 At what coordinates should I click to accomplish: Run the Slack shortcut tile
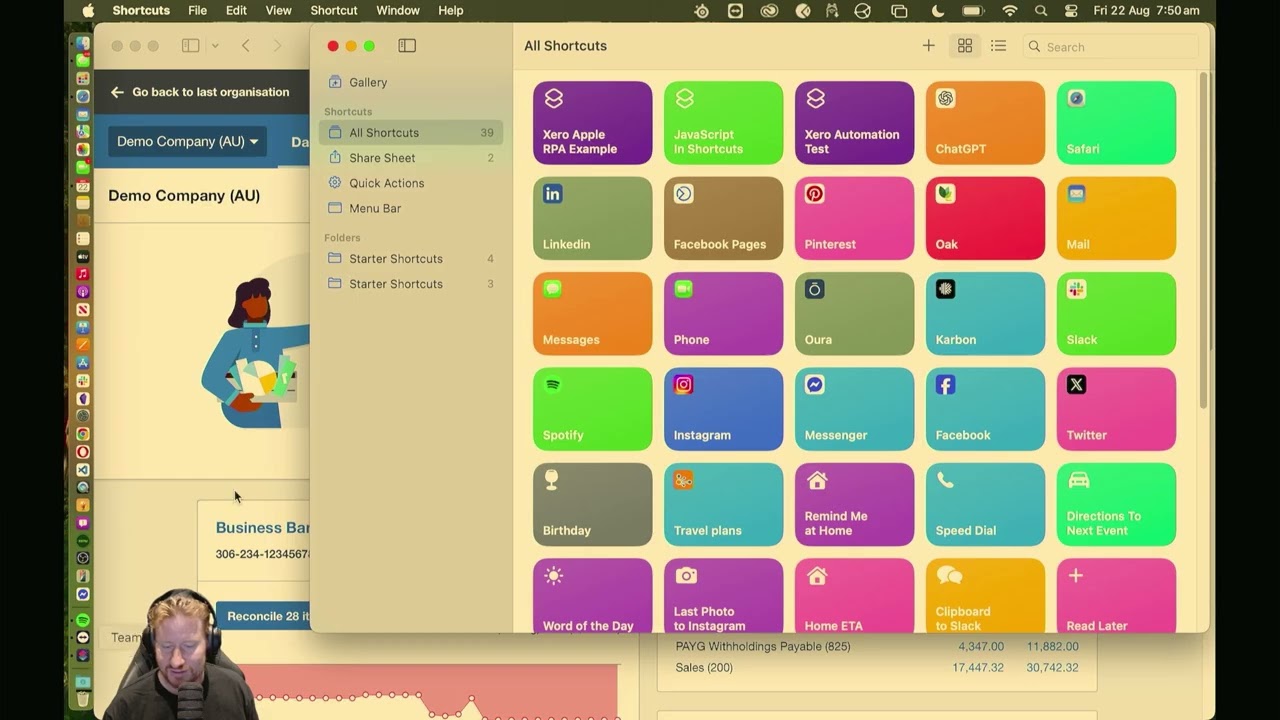coord(1116,314)
